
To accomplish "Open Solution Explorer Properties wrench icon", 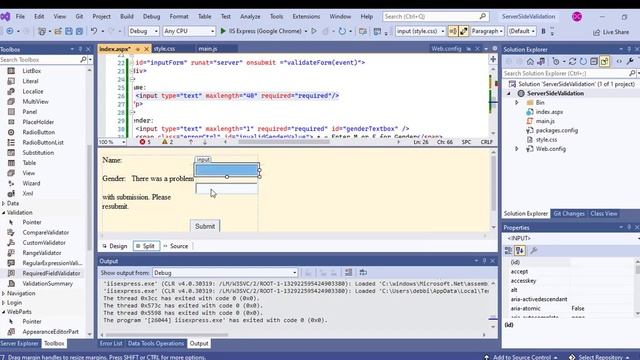I will (x=630, y=62).
